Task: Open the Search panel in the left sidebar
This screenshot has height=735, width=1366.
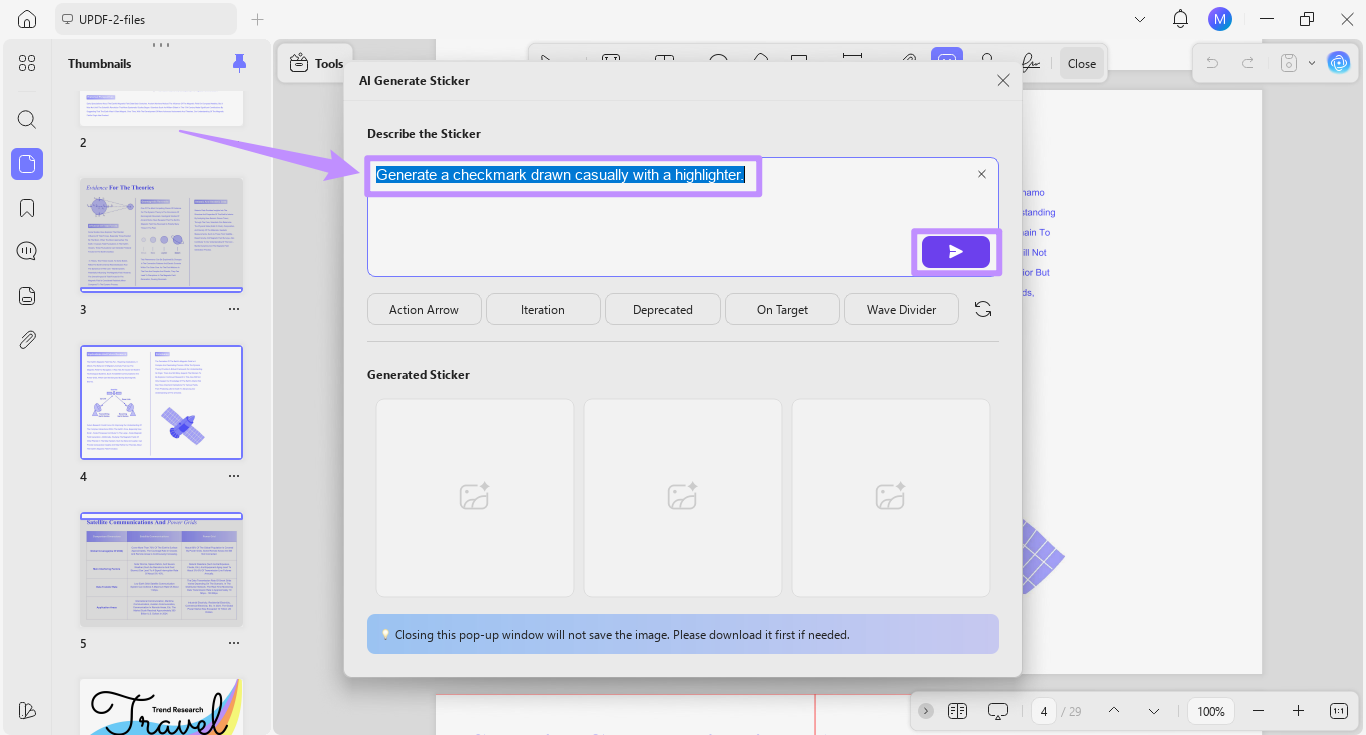Action: tap(27, 119)
